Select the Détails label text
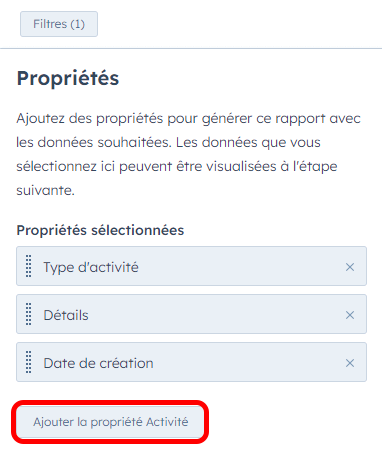 (x=66, y=315)
